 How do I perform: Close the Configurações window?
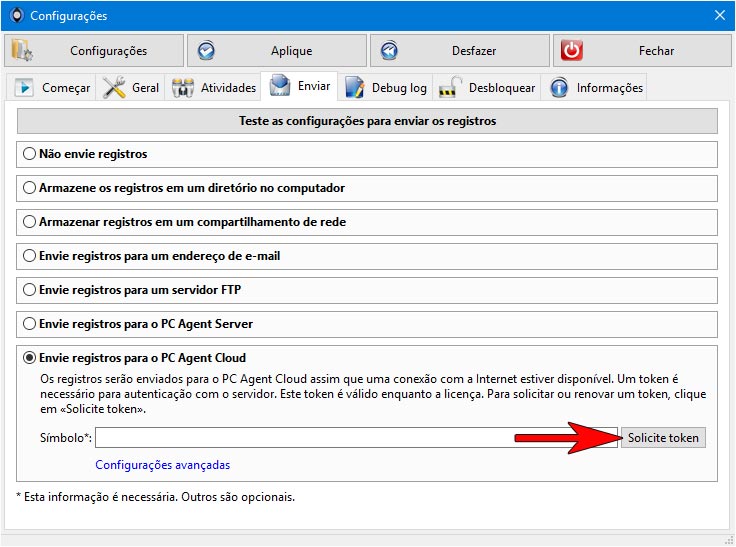720,15
